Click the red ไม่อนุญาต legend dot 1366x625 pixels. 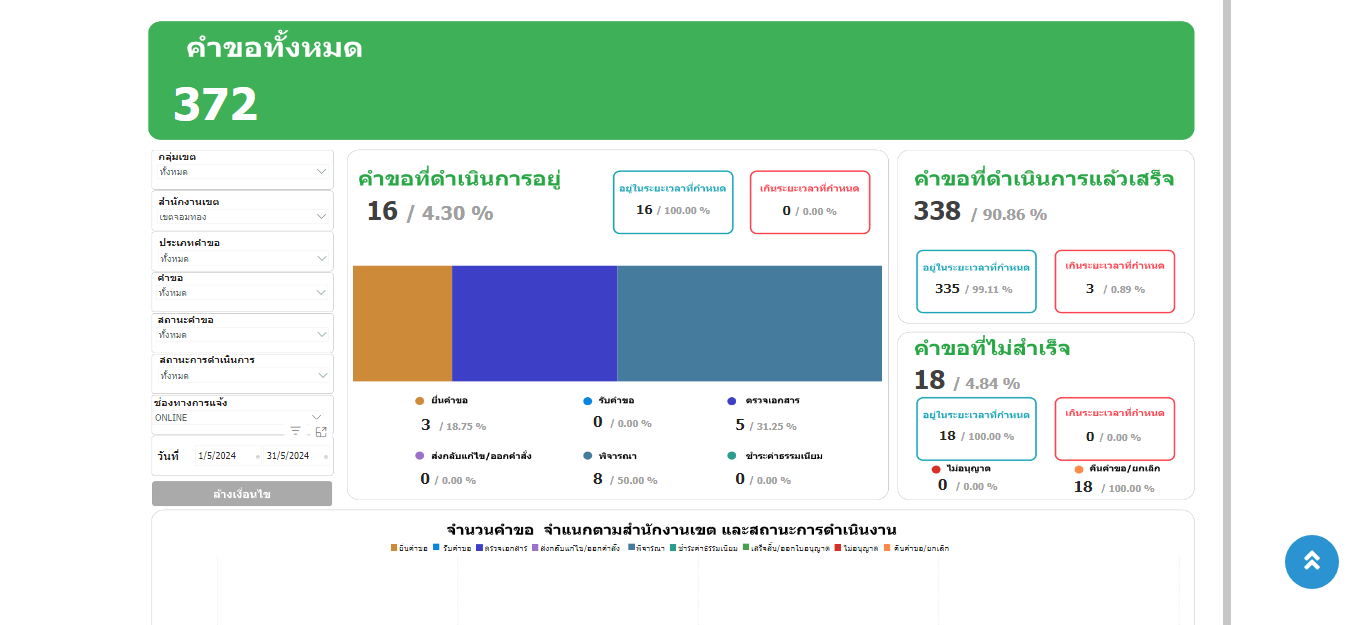click(936, 469)
